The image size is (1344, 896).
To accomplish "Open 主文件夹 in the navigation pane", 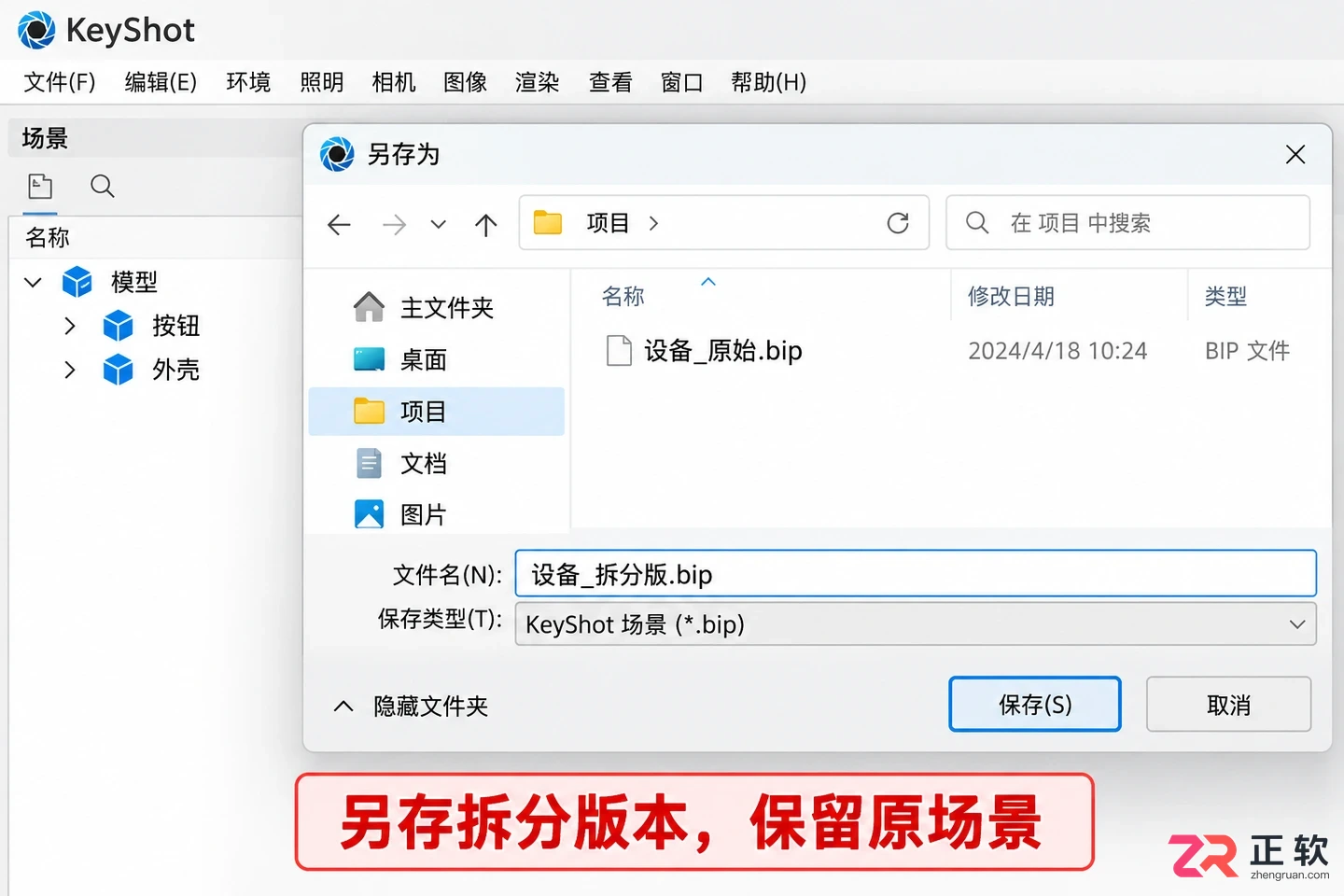I will pyautogui.click(x=437, y=307).
